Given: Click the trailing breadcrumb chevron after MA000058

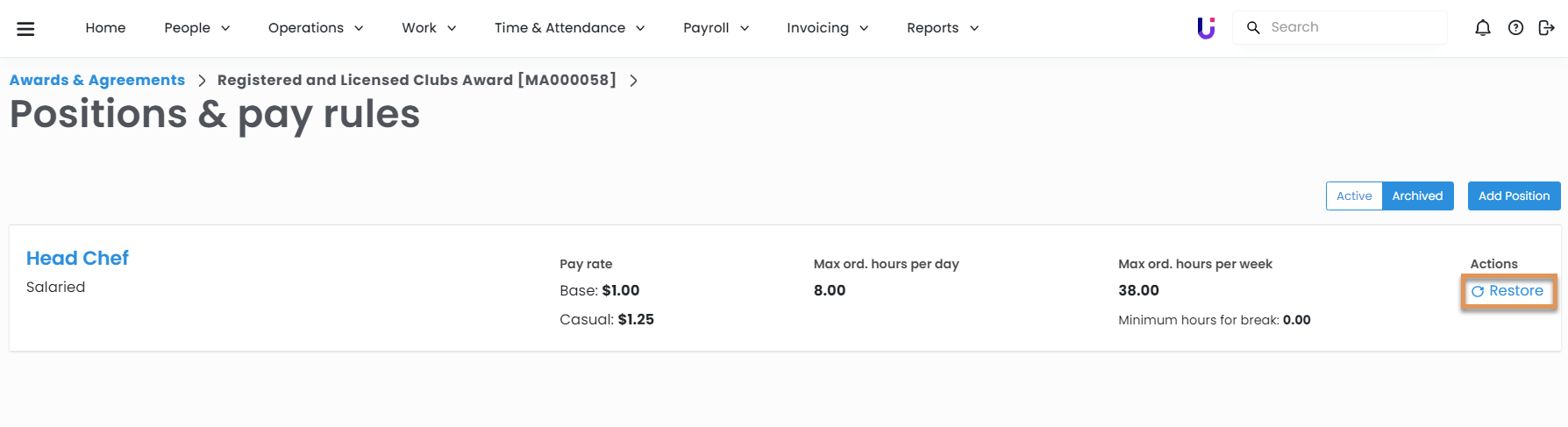Looking at the screenshot, I should coord(633,81).
